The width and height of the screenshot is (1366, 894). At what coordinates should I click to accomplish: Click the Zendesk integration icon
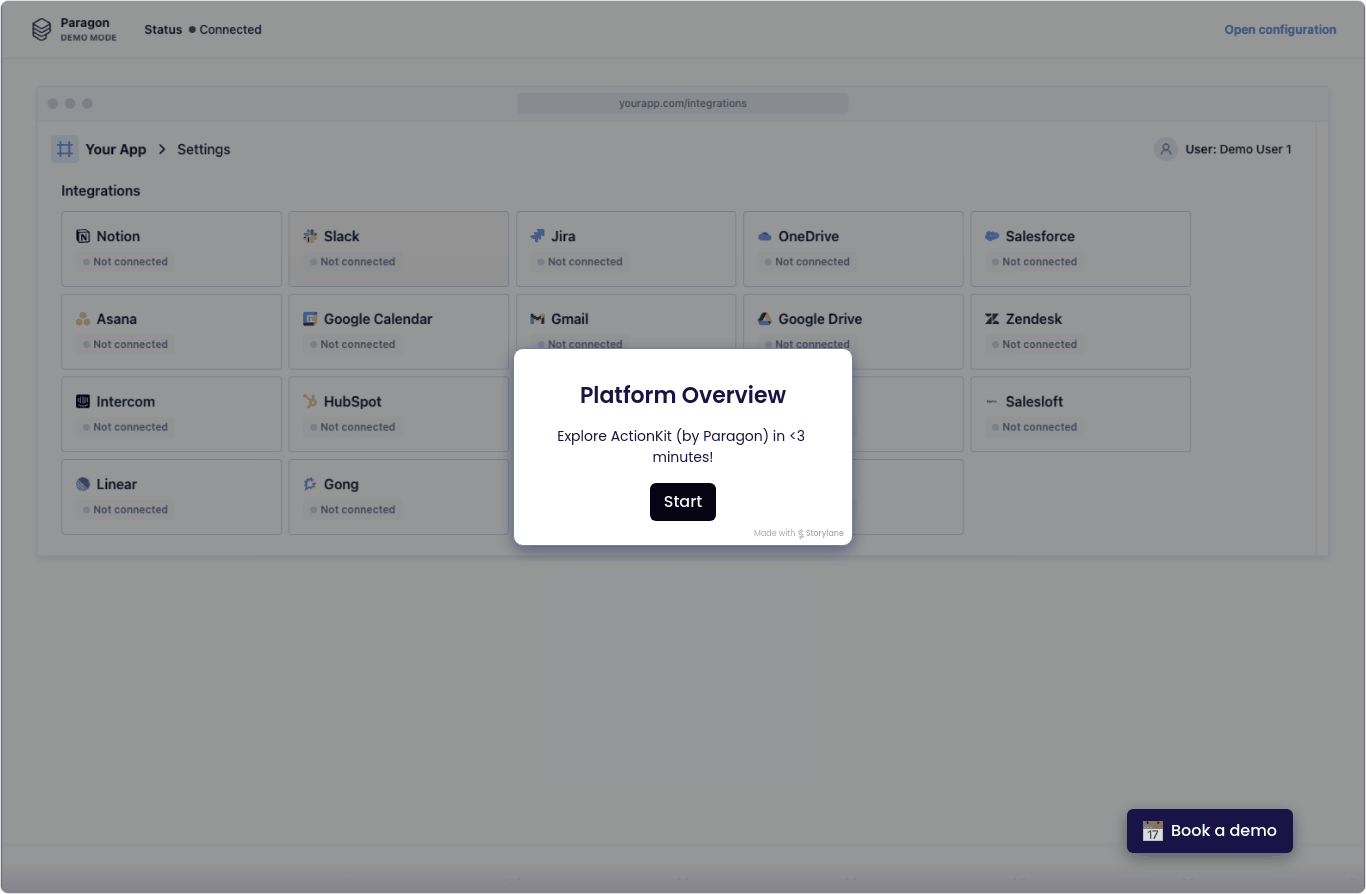992,320
